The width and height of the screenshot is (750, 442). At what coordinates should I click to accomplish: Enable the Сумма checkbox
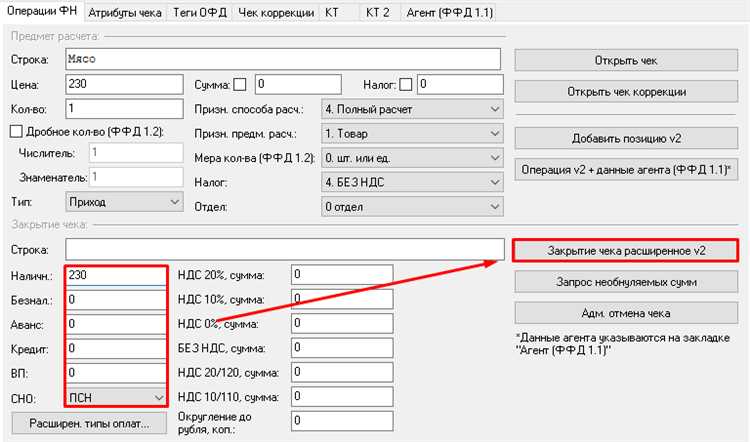(x=240, y=84)
